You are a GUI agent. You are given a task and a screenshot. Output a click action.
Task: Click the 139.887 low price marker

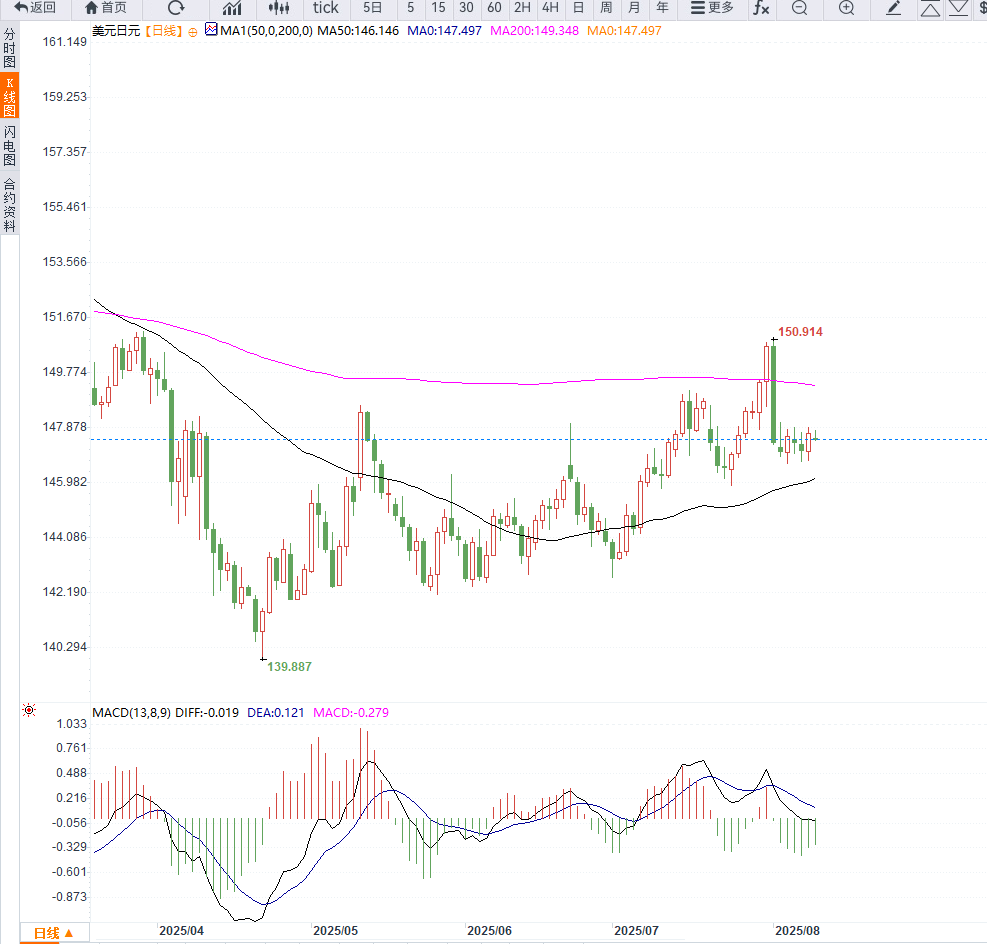tap(290, 666)
